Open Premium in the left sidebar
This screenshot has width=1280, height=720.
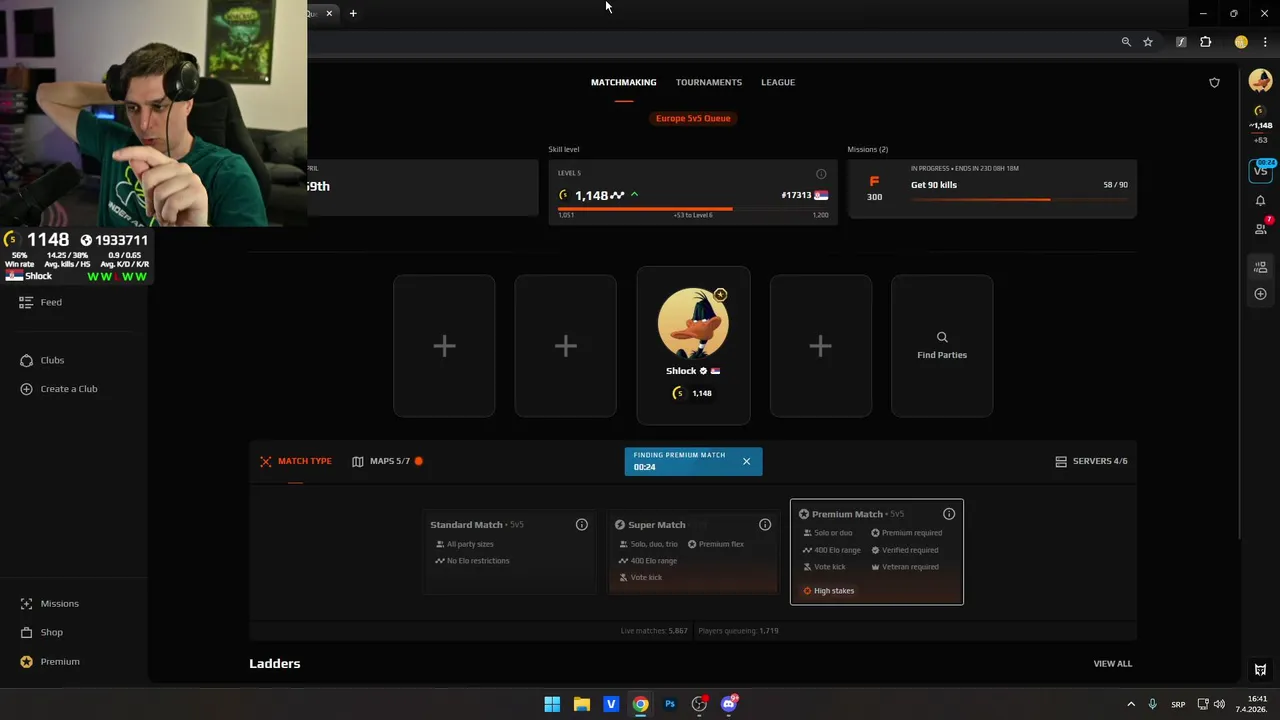tap(50, 661)
